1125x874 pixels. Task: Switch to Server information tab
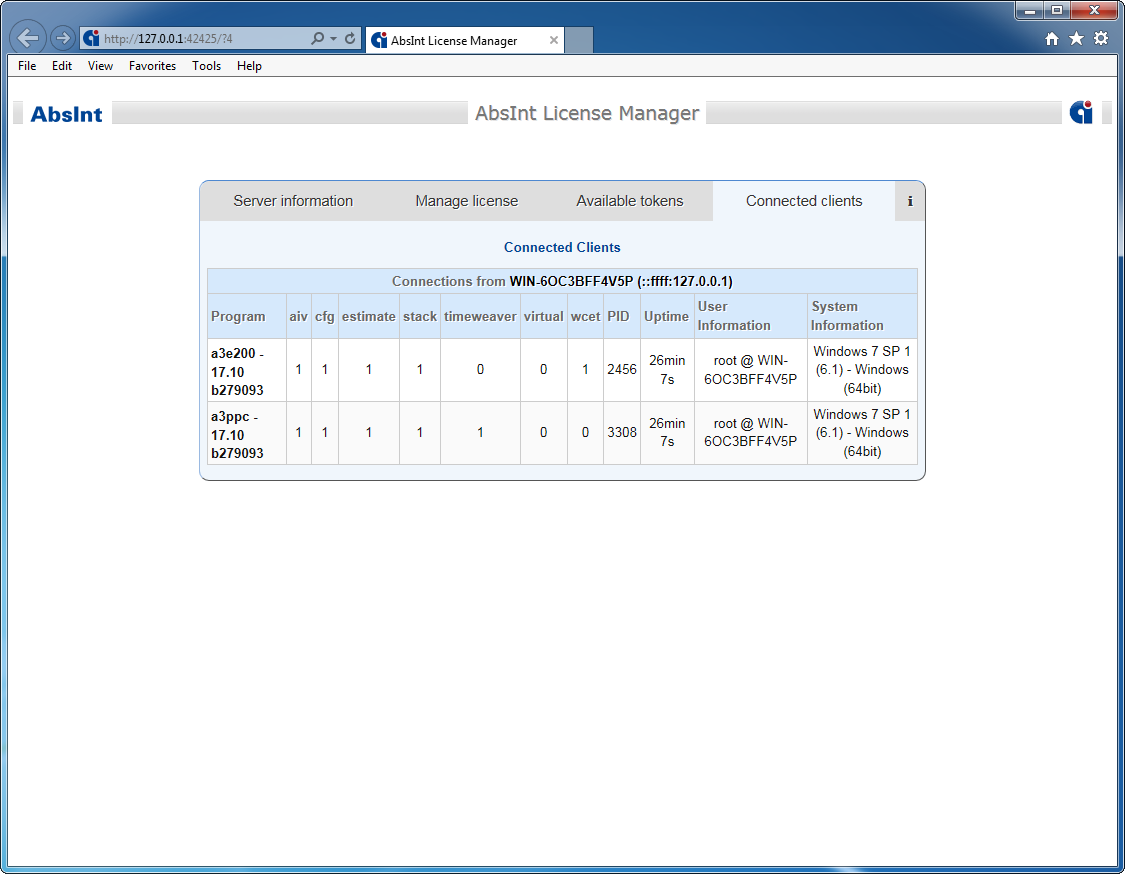293,201
